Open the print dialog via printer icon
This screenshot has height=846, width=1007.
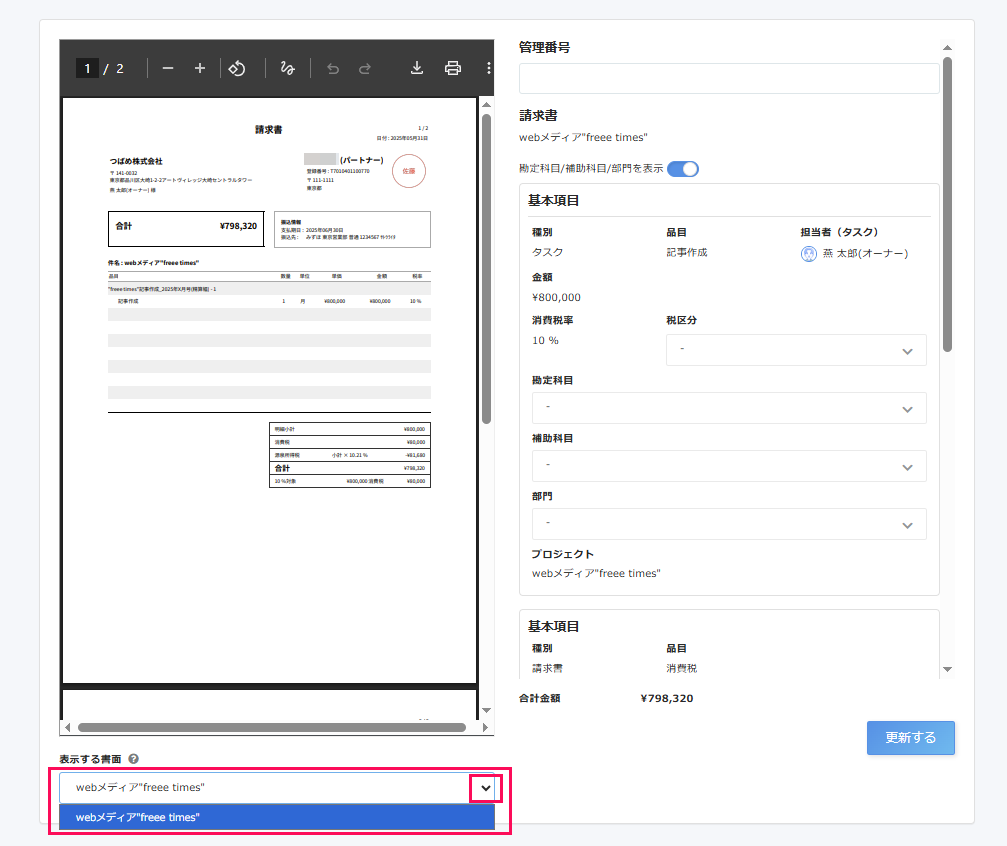(x=452, y=68)
